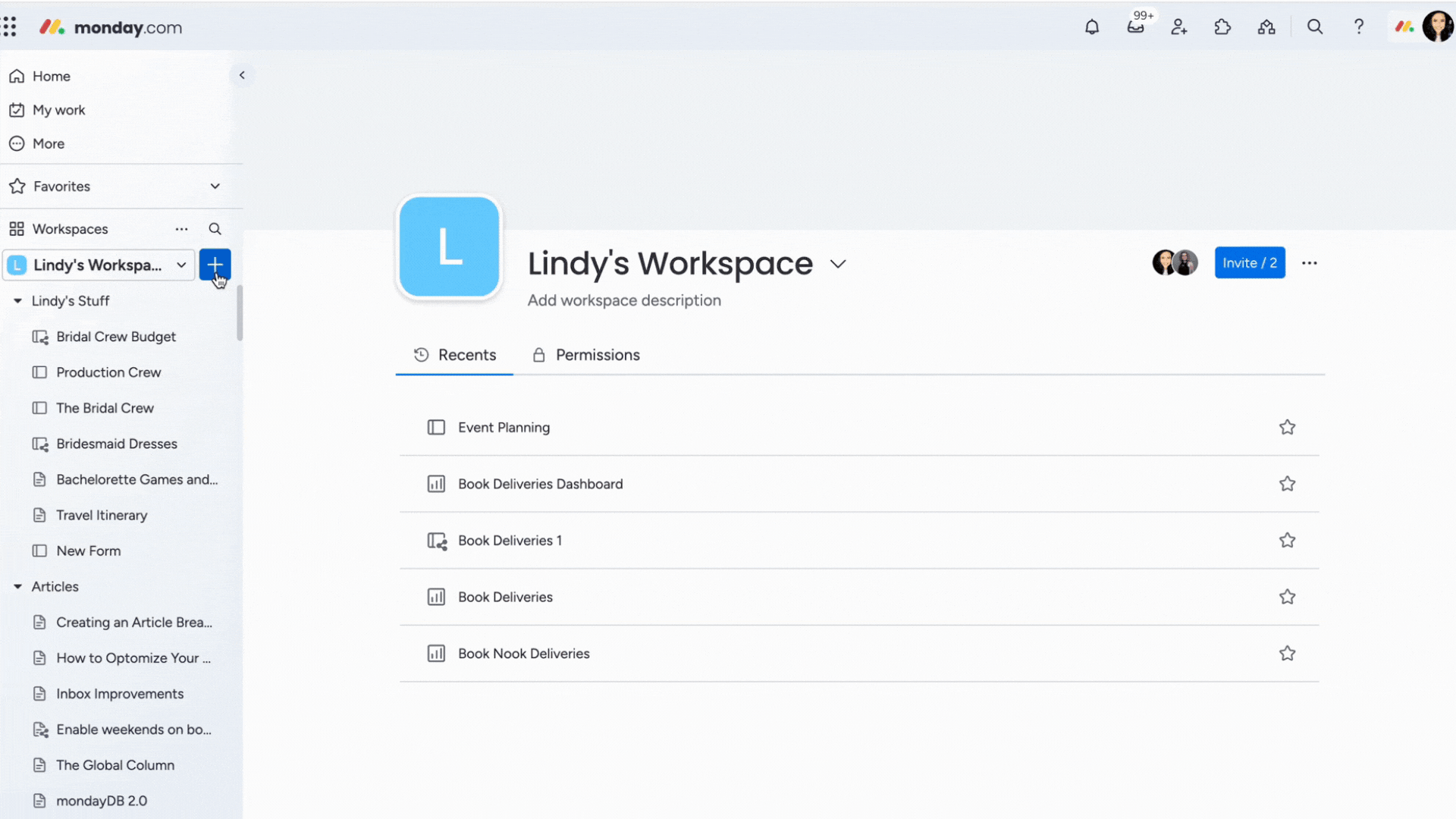The width and height of the screenshot is (1456, 819).
Task: Open mondayDB 2.0 doc
Action: pyautogui.click(x=102, y=801)
